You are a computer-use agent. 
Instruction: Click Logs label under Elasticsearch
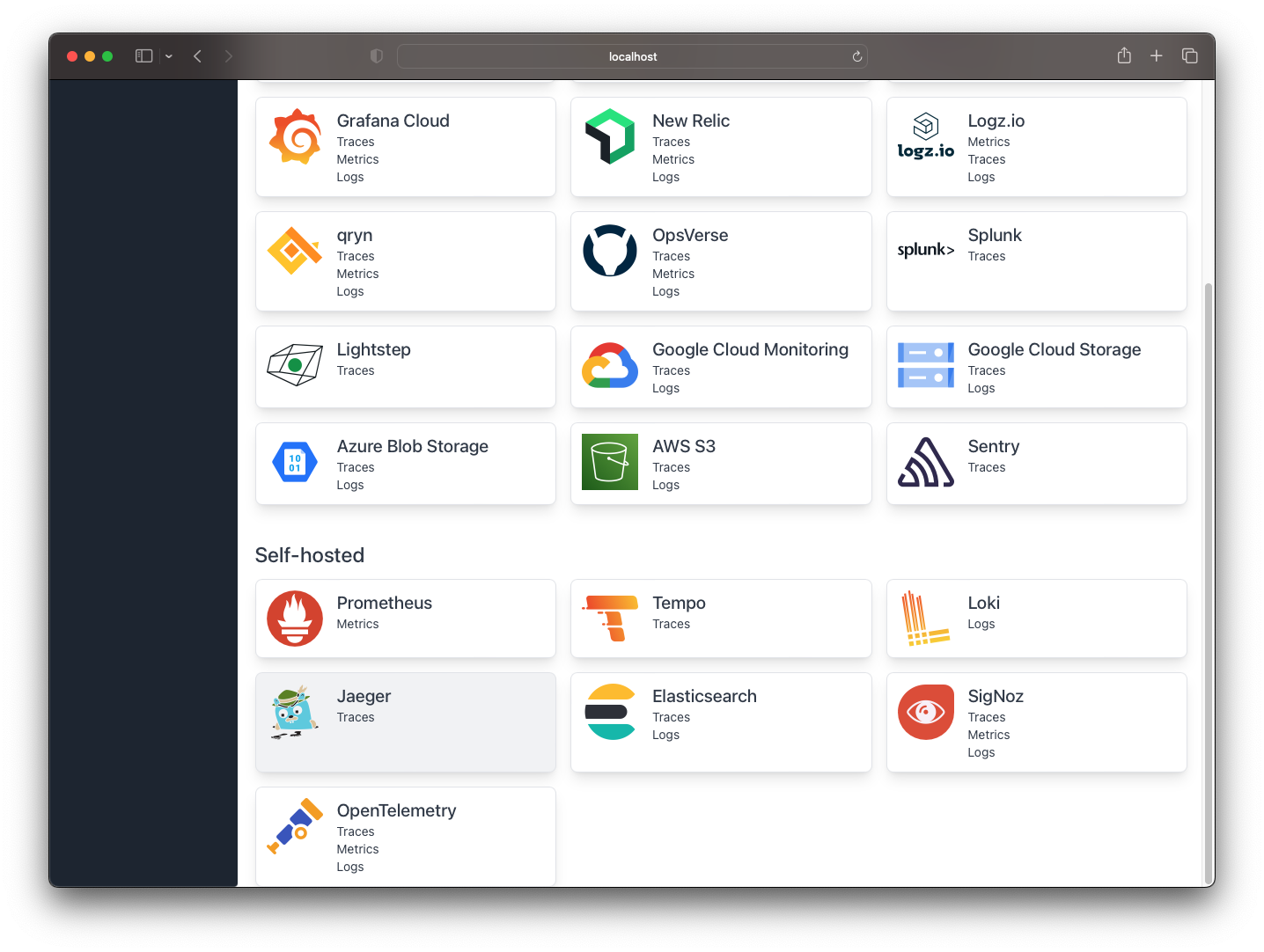(665, 735)
